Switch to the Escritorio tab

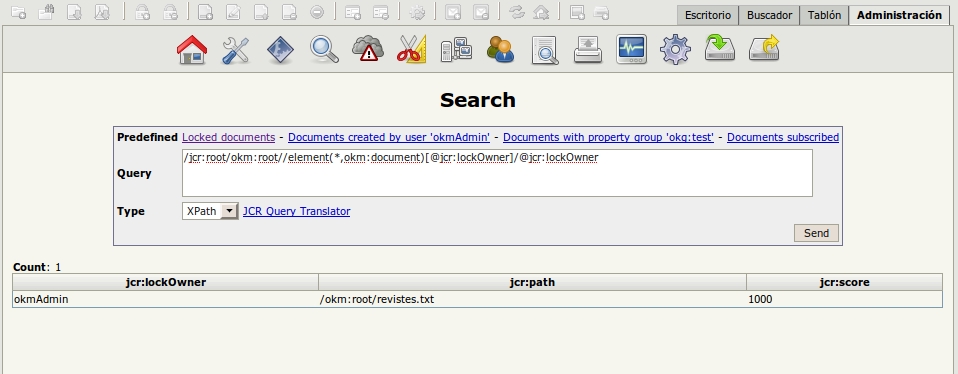coord(708,15)
